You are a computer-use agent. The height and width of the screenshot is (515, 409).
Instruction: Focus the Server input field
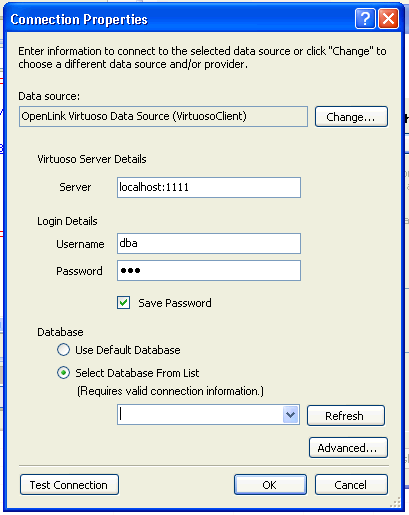[x=209, y=187]
